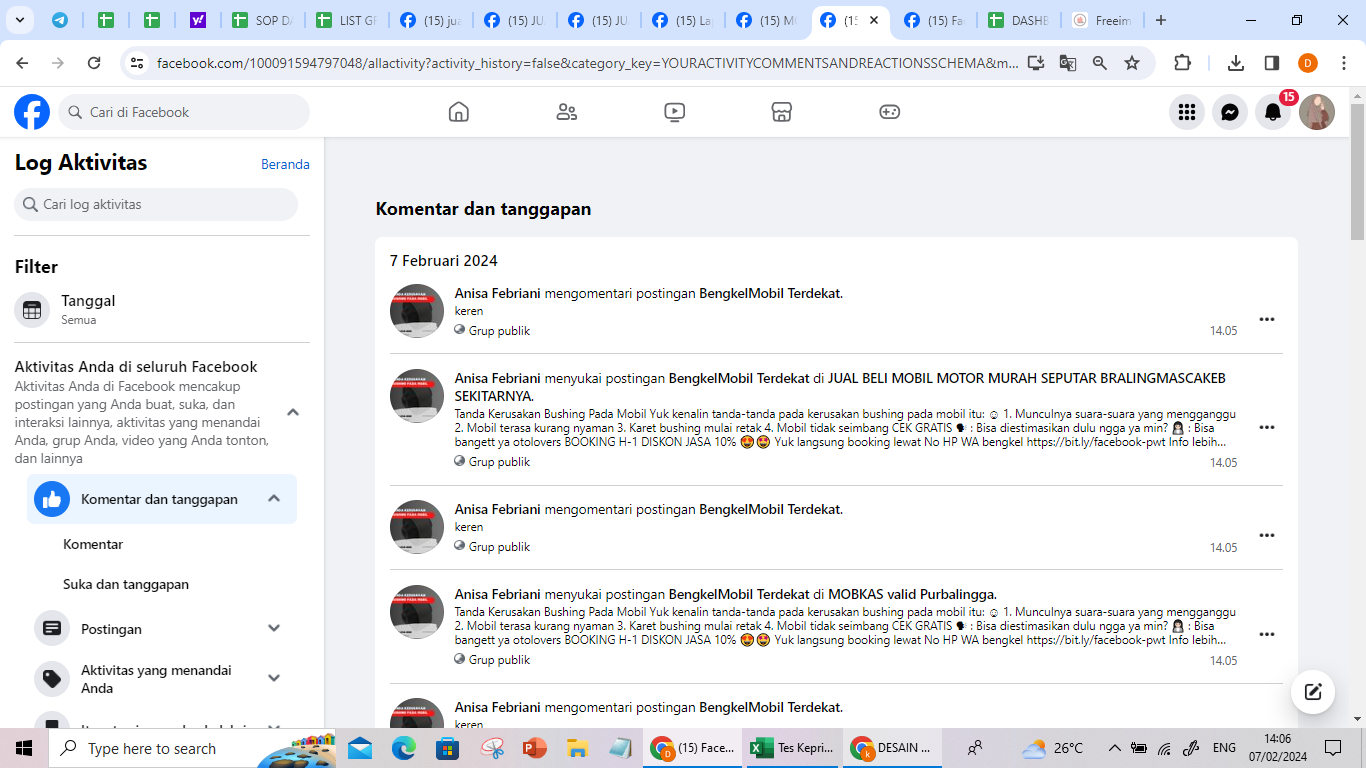Start a new message with the compose icon
The image size is (1366, 768).
pos(1313,692)
